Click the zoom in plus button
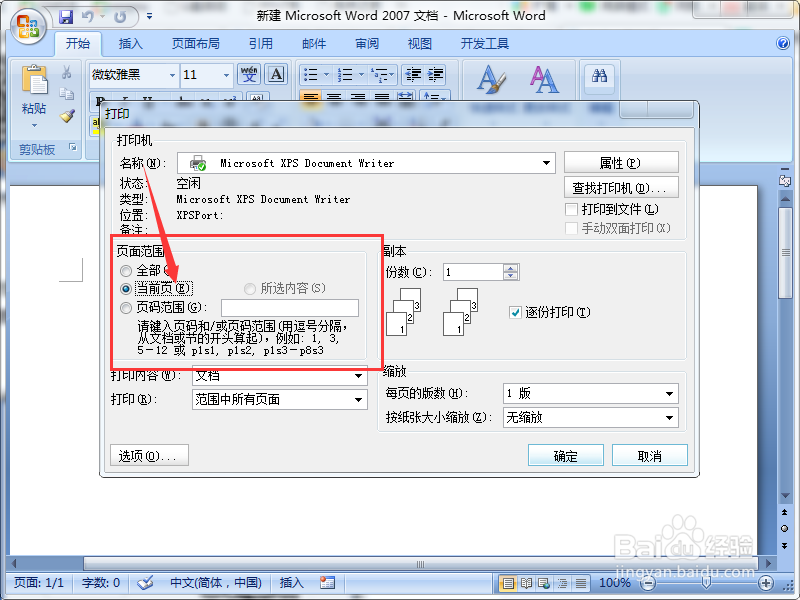800x600 pixels. point(766,583)
